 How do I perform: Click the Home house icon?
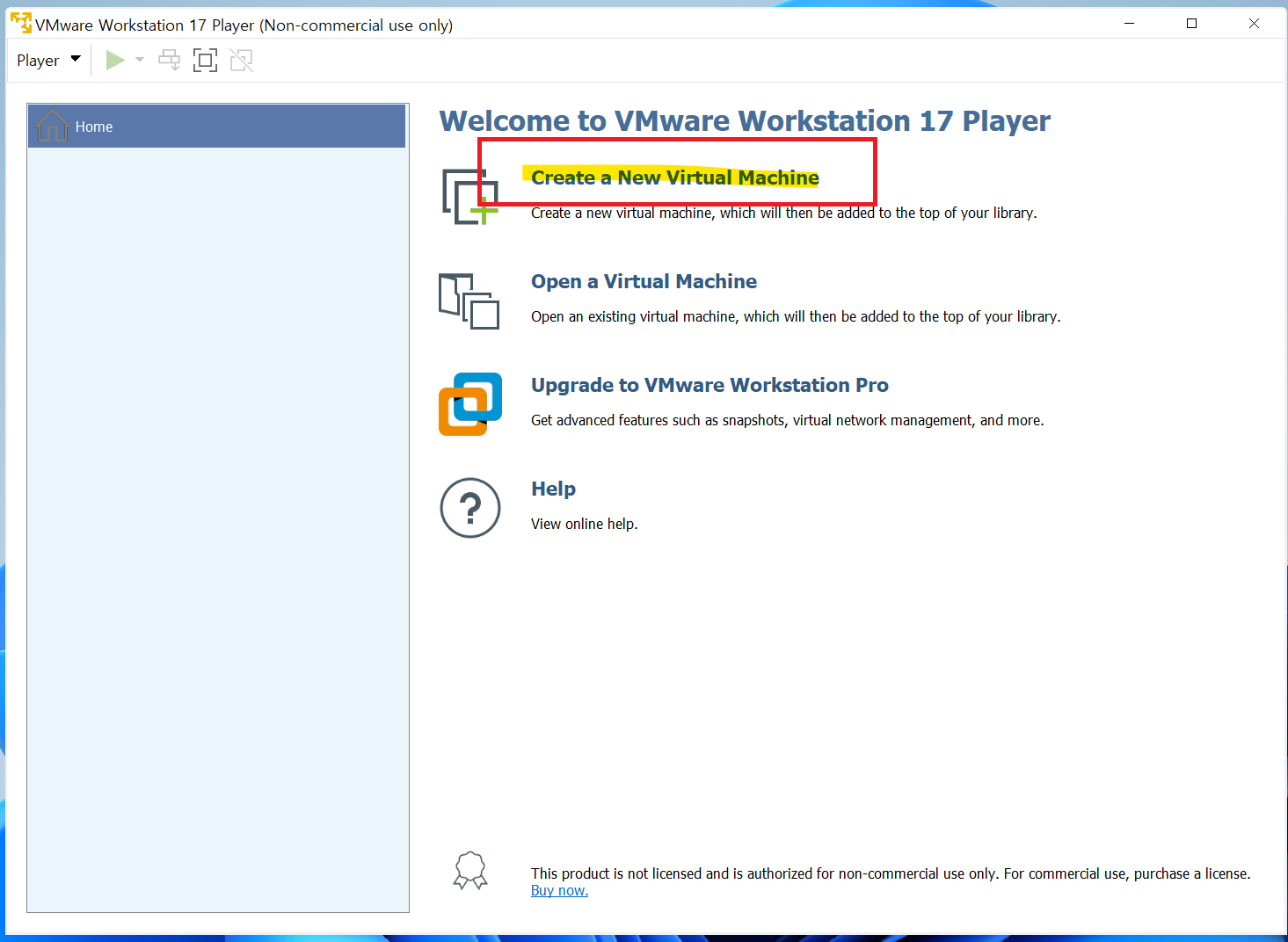coord(53,127)
